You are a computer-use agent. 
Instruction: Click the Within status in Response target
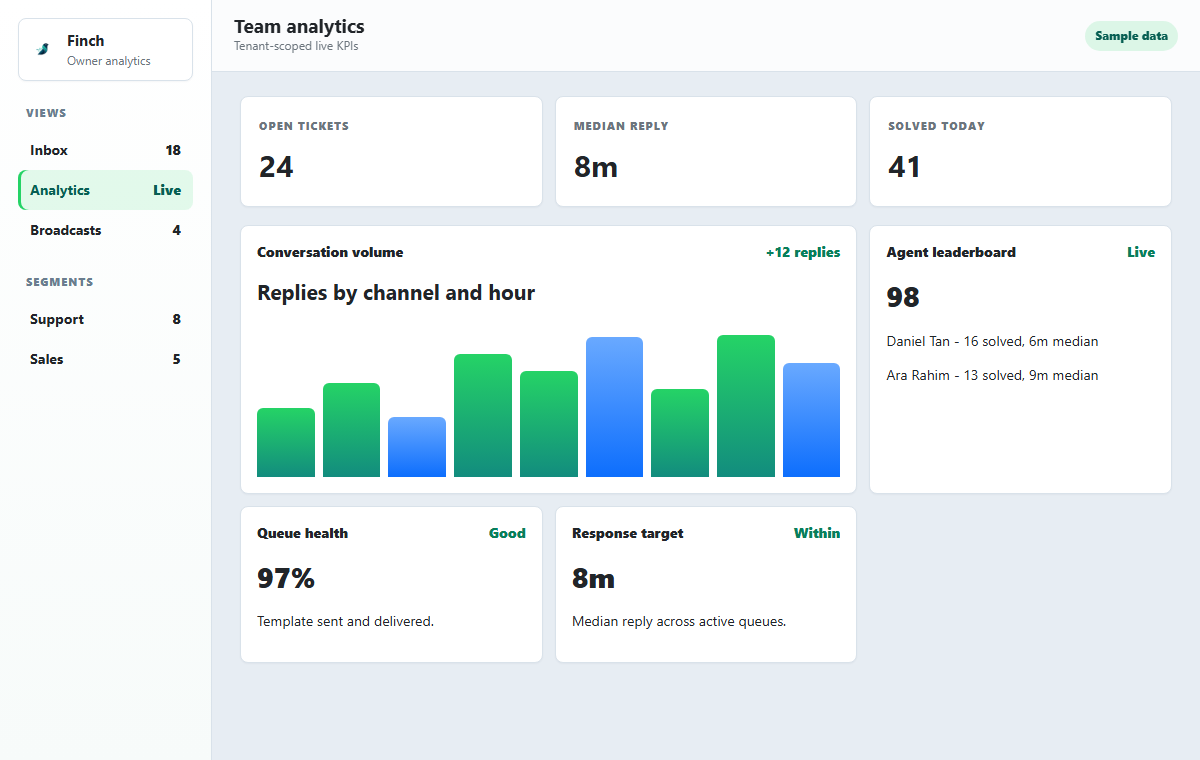pyautogui.click(x=817, y=533)
